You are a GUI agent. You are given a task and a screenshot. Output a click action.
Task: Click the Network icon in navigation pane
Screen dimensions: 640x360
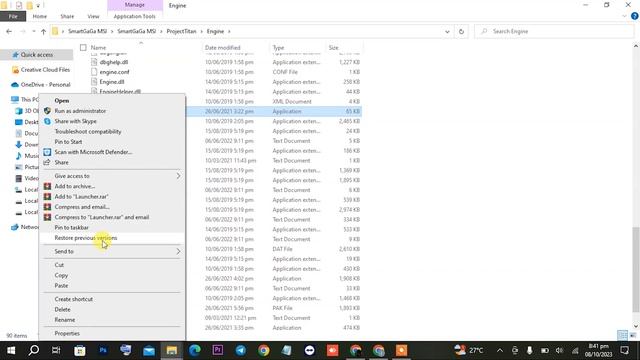click(x=15, y=227)
